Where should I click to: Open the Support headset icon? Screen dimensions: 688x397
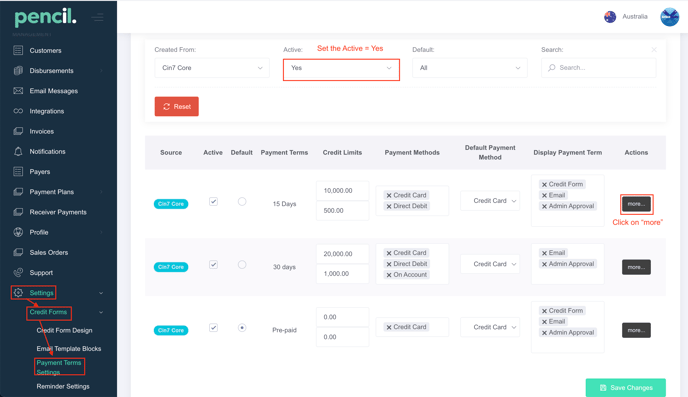click(18, 272)
